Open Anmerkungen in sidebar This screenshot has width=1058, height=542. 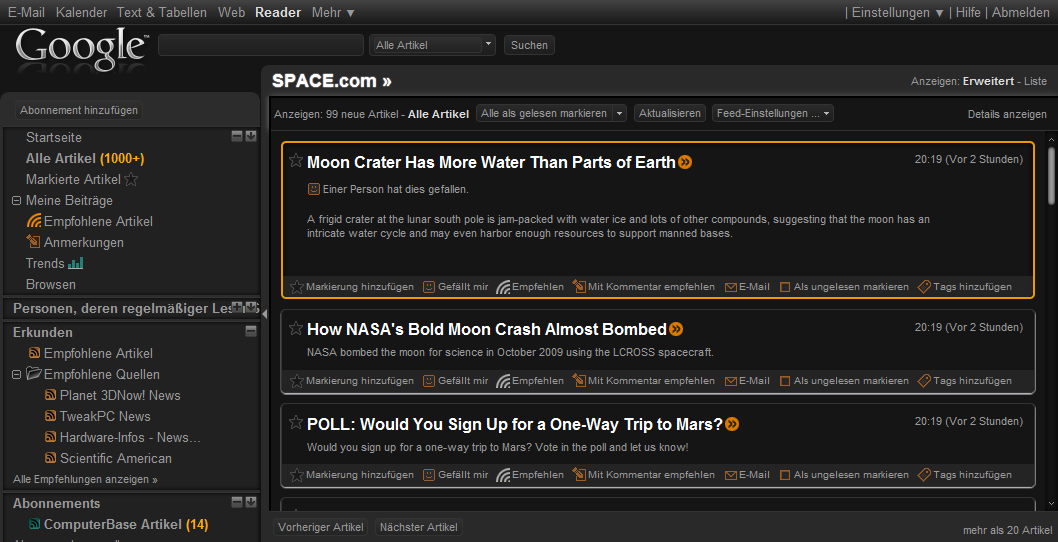pyautogui.click(x=75, y=242)
